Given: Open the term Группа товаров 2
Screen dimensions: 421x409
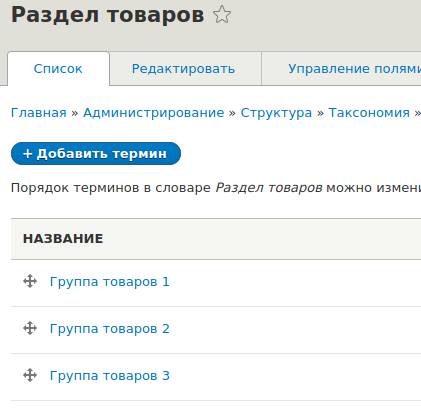Looking at the screenshot, I should 110,329.
